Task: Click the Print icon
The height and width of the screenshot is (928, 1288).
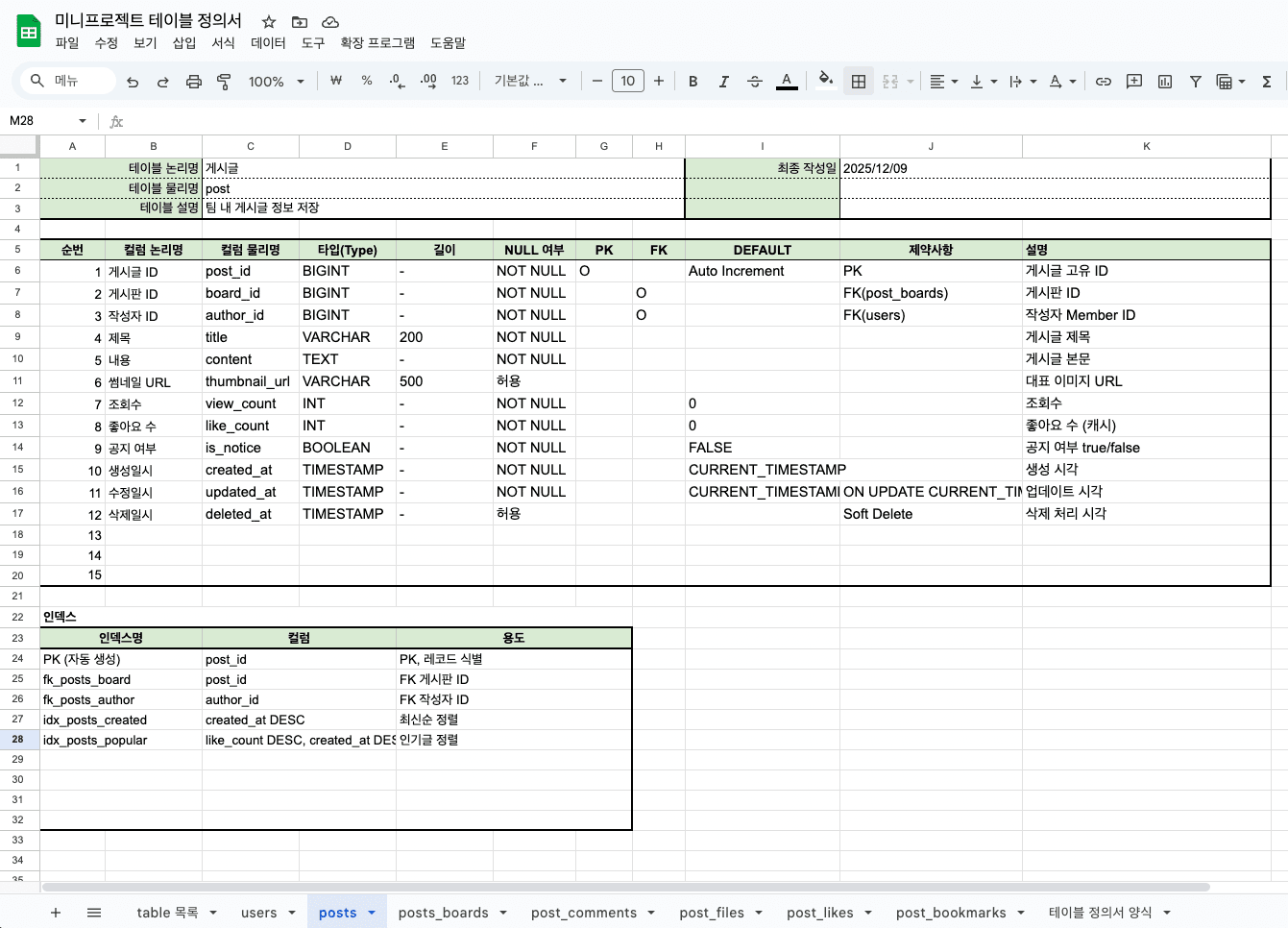Action: pyautogui.click(x=194, y=82)
